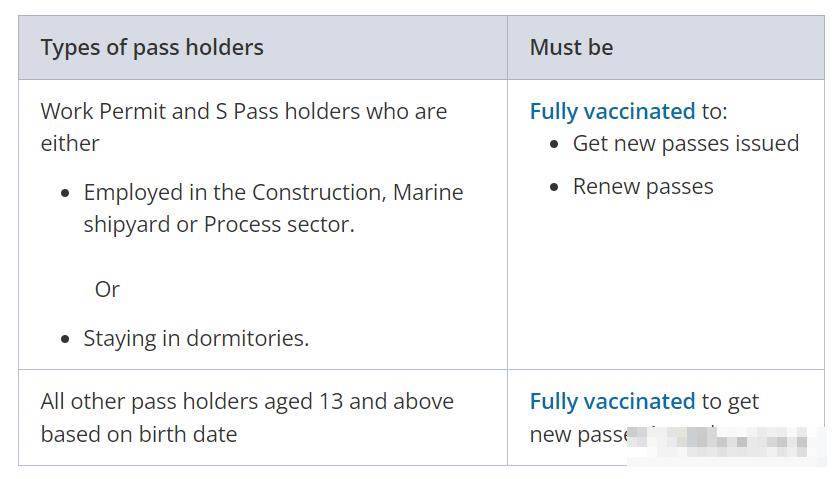The width and height of the screenshot is (835, 479).
Task: Click the Or separator text
Action: click(107, 289)
